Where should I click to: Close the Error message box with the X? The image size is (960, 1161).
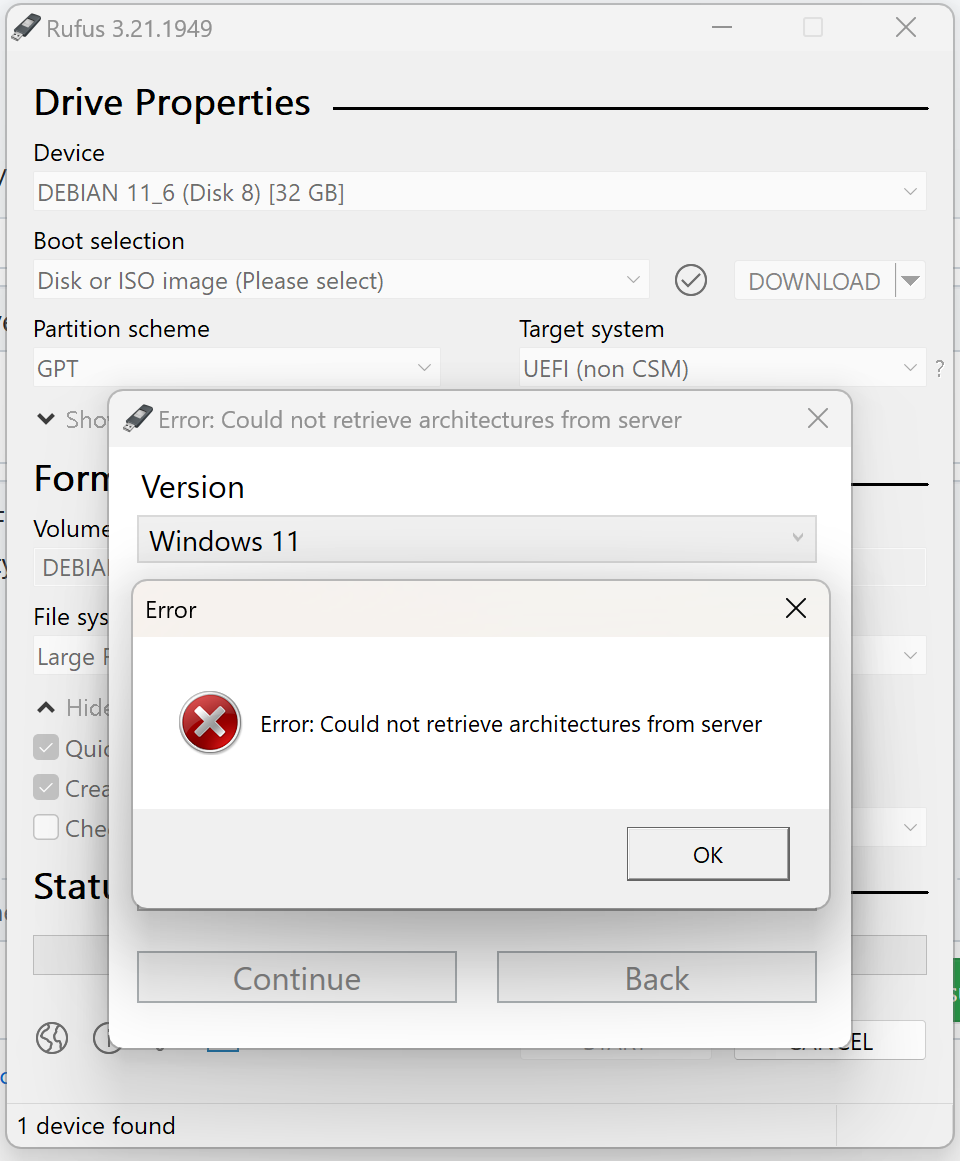pos(795,608)
